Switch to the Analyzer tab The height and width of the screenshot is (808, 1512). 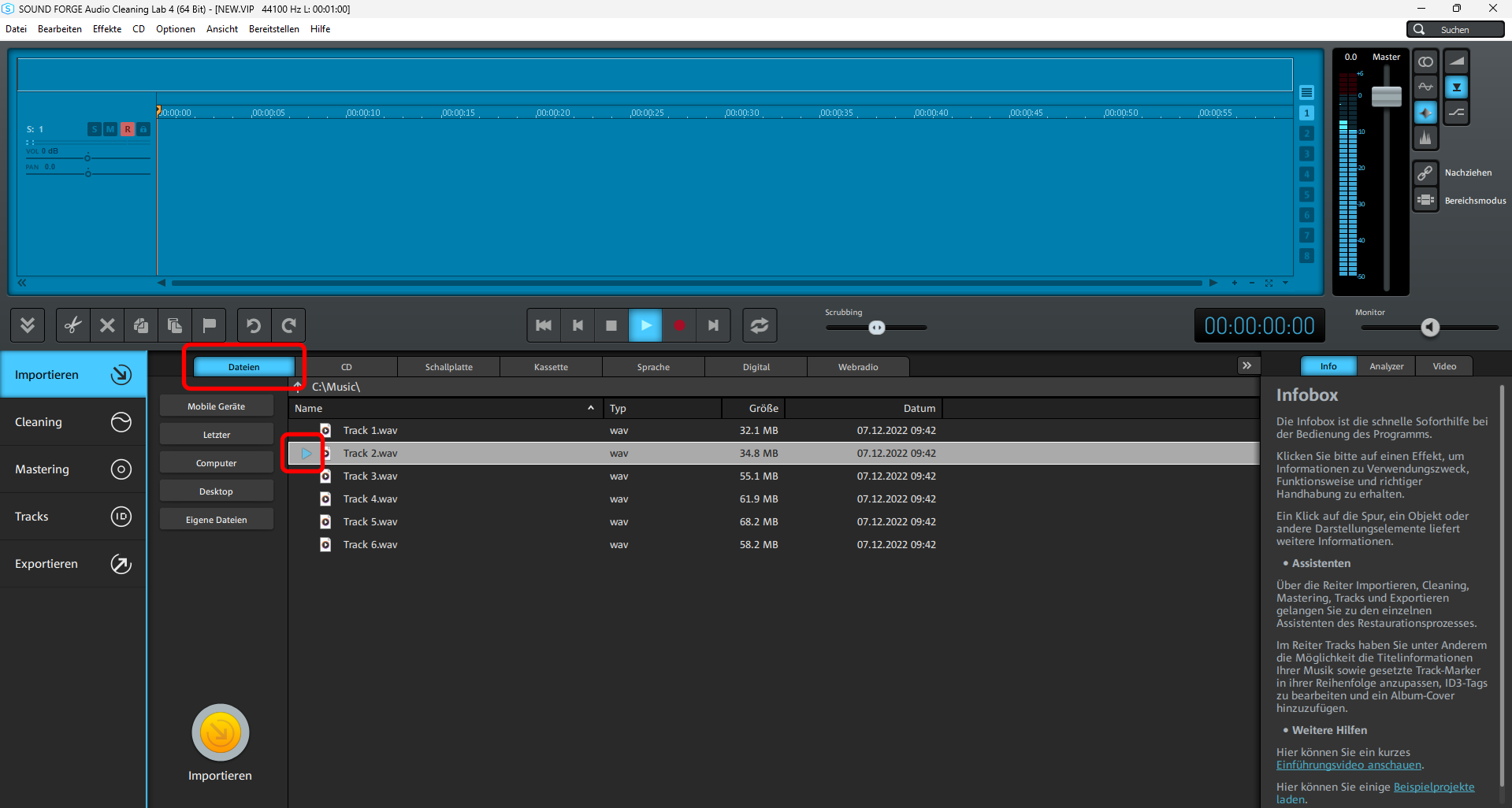[1387, 366]
